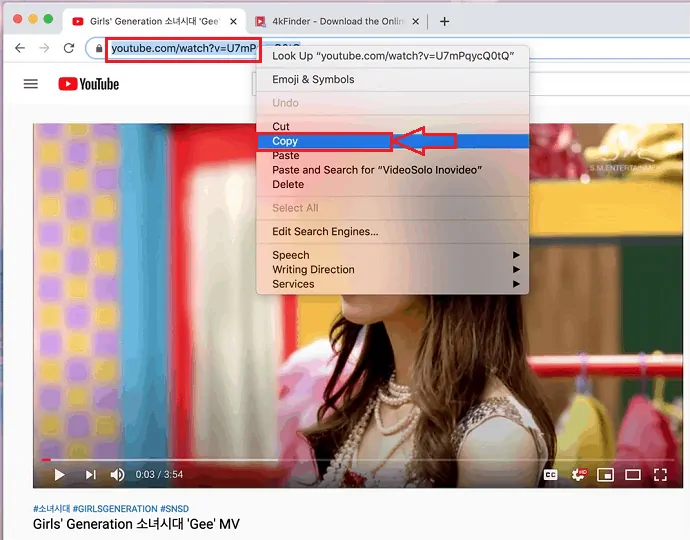Click the #GIRLSGENERATION hashtag link
The image size is (690, 540).
[113, 509]
